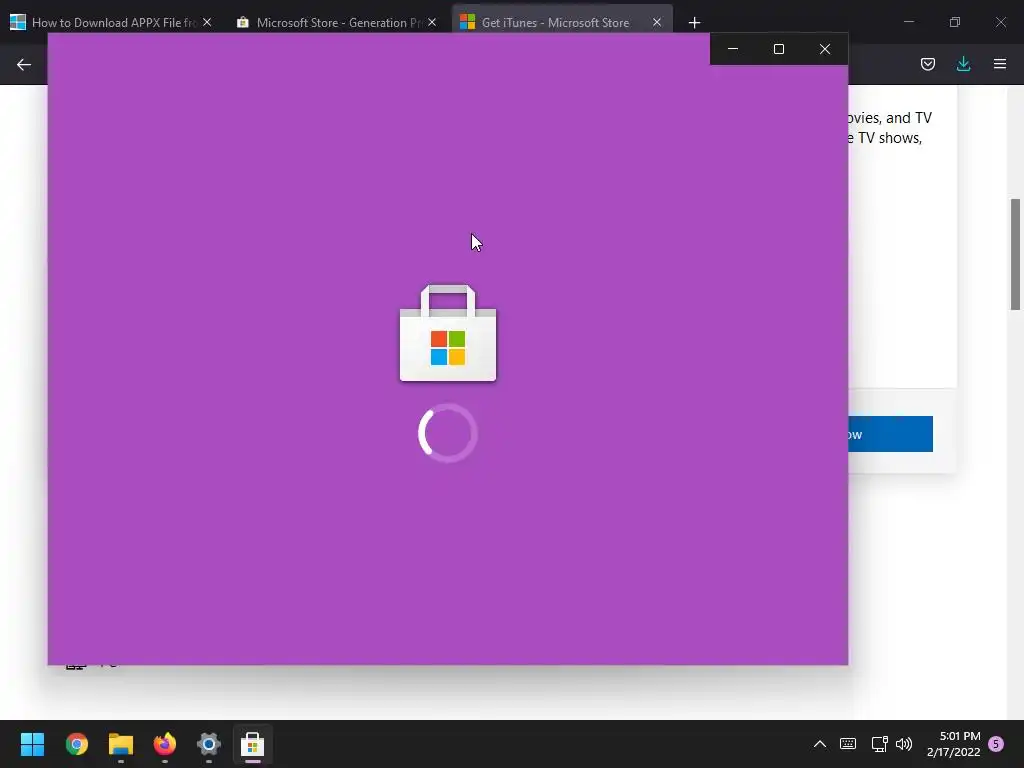This screenshot has height=768, width=1024.
Task: Open the volume control tray icon
Action: (904, 744)
